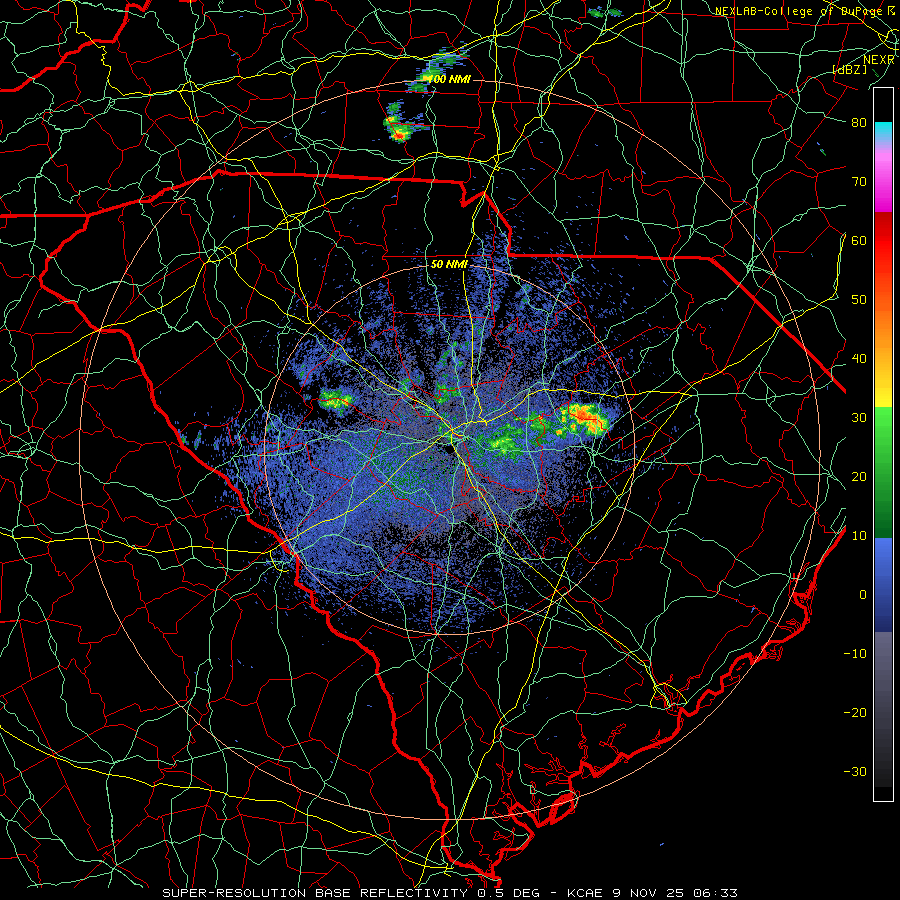Click the 50 NMI range ring label
The height and width of the screenshot is (900, 900).
click(449, 264)
